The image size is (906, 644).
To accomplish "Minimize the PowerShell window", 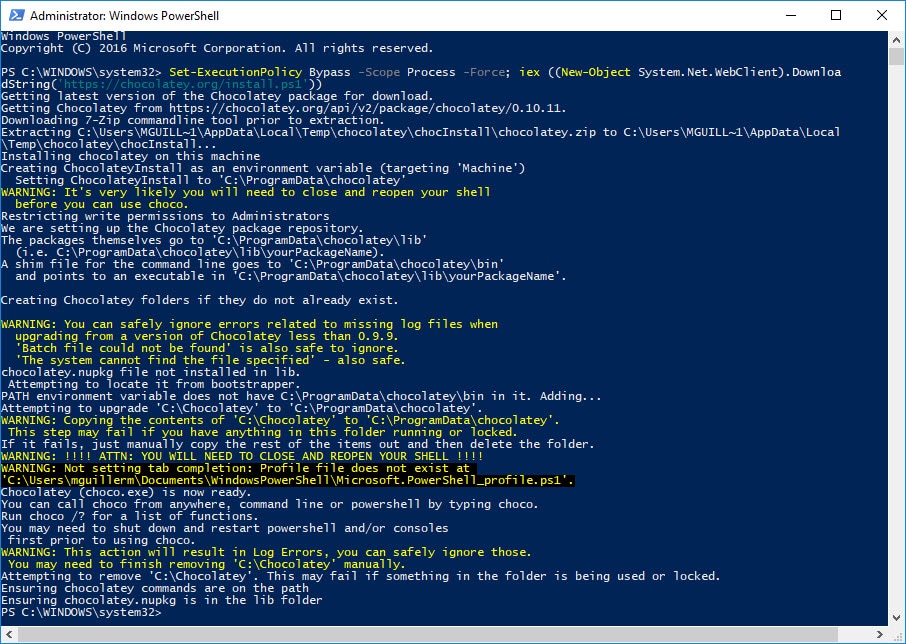I will pyautogui.click(x=791, y=16).
